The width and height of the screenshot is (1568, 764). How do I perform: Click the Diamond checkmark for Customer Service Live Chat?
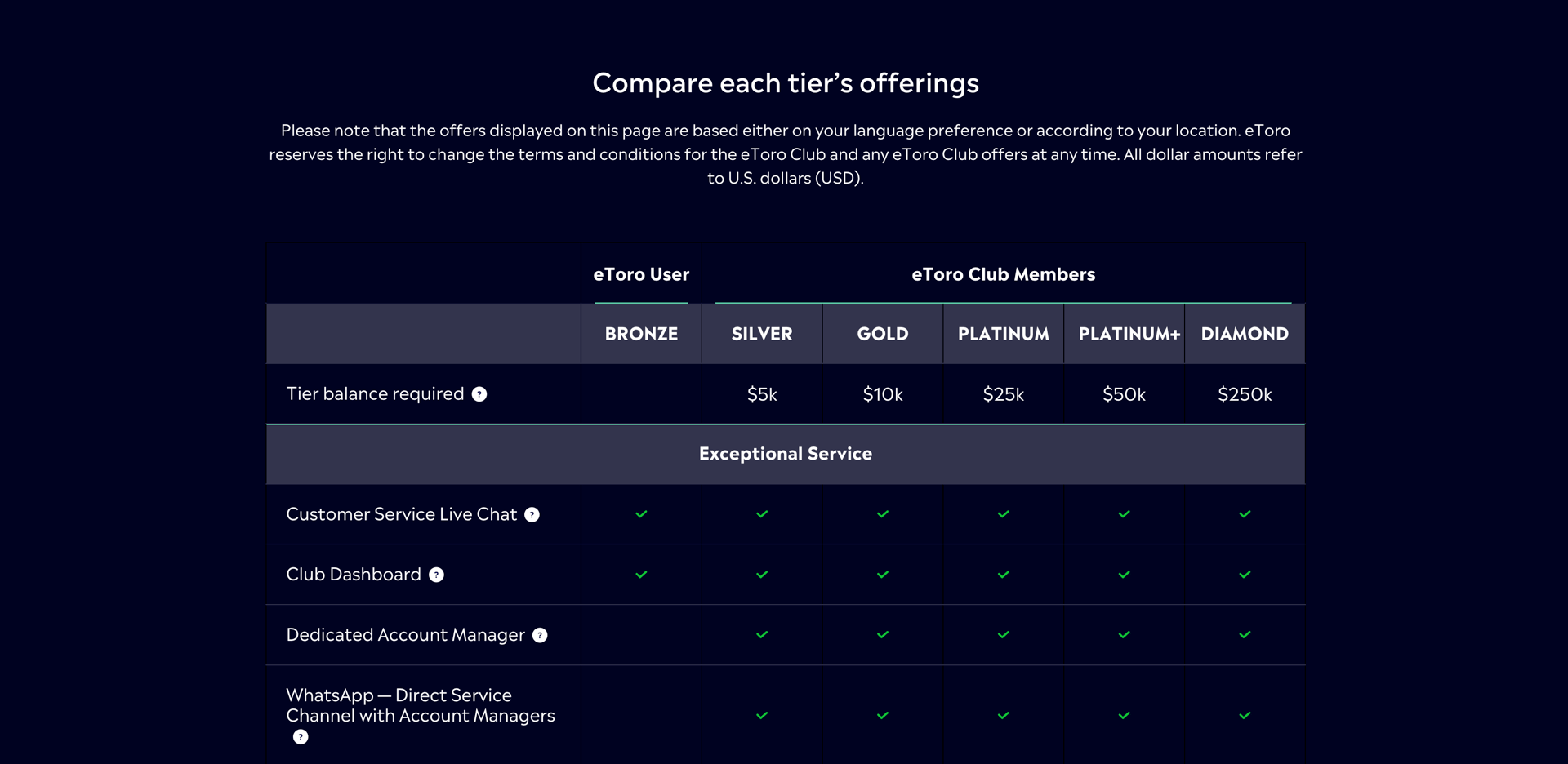point(1245,514)
